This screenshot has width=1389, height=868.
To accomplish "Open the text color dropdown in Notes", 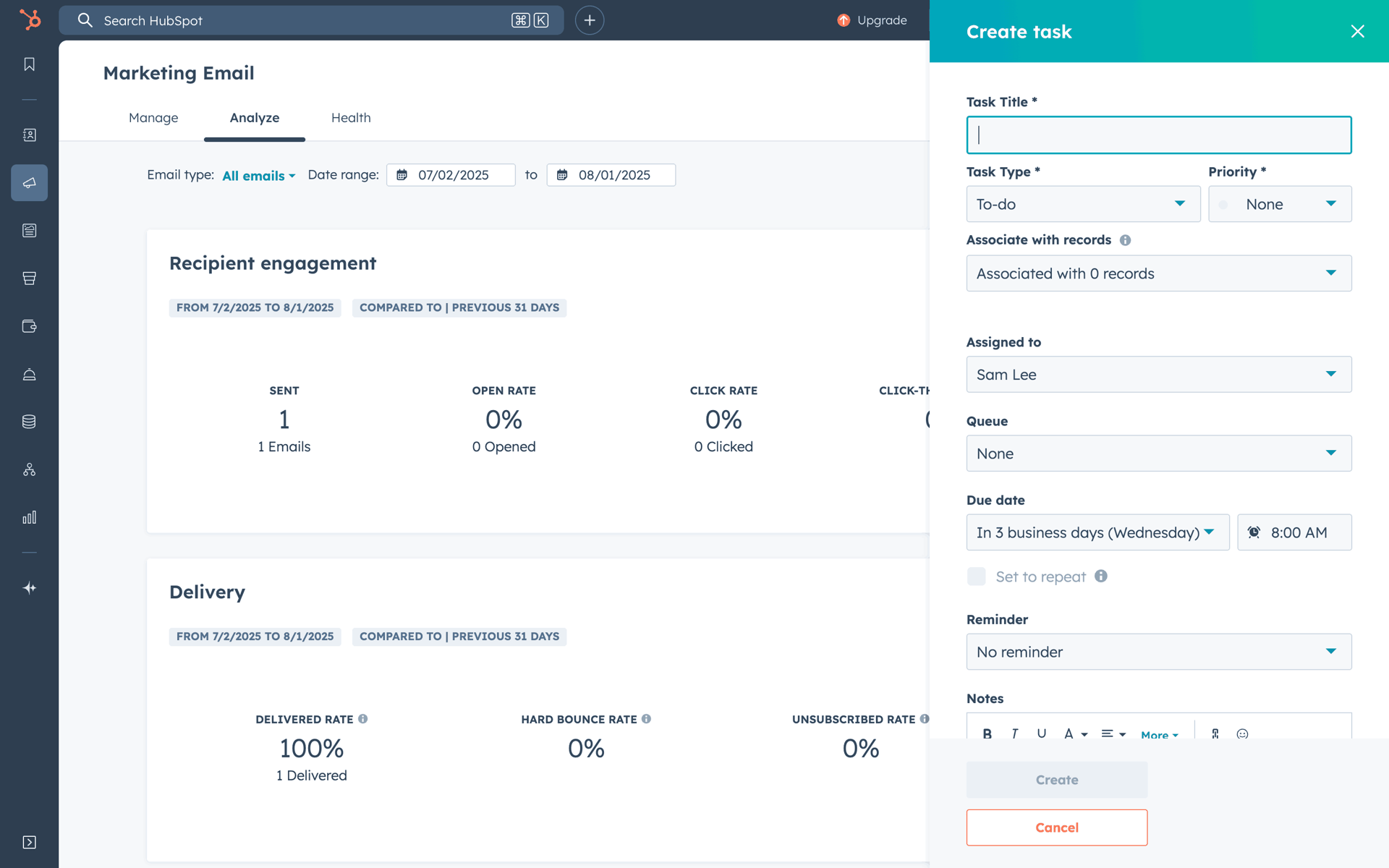I will click(x=1076, y=733).
